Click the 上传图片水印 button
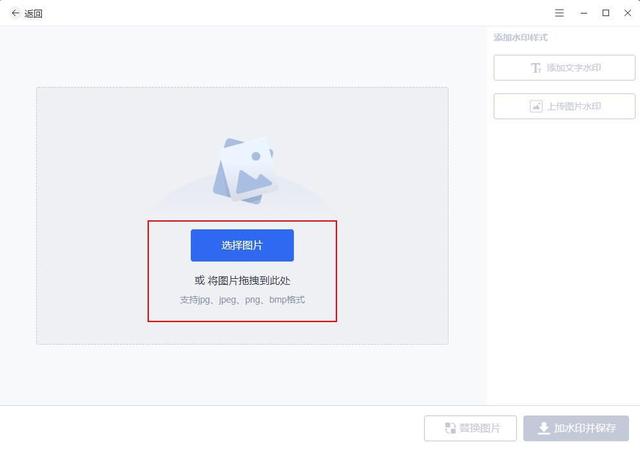Viewport: 640px width, 449px height. coord(564,106)
